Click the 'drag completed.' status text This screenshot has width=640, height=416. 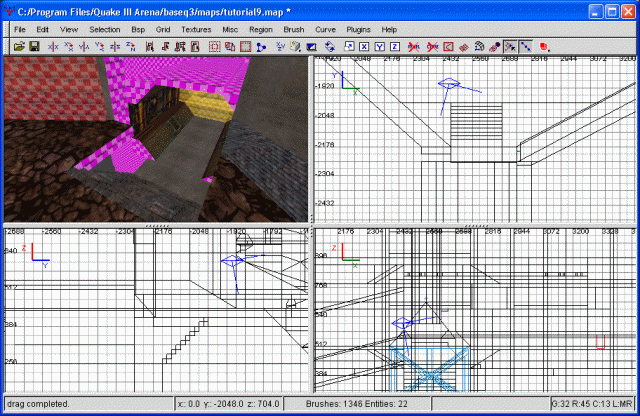[x=38, y=404]
